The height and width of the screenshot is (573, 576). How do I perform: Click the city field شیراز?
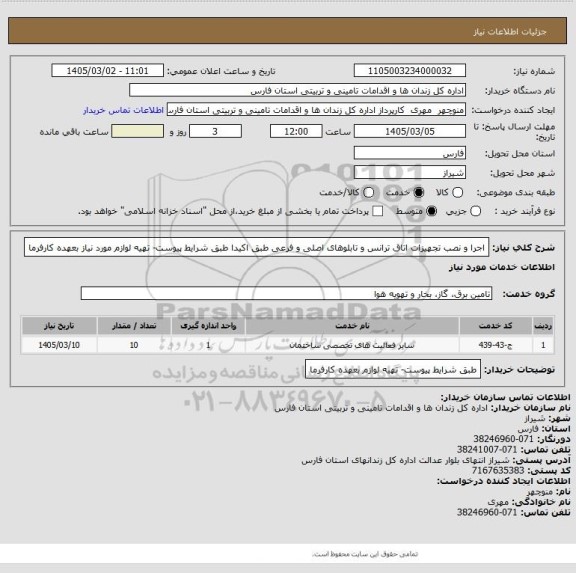click(410, 172)
